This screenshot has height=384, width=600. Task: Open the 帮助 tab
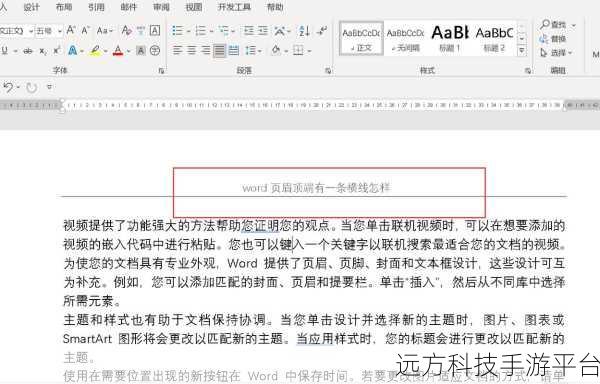pyautogui.click(x=275, y=7)
